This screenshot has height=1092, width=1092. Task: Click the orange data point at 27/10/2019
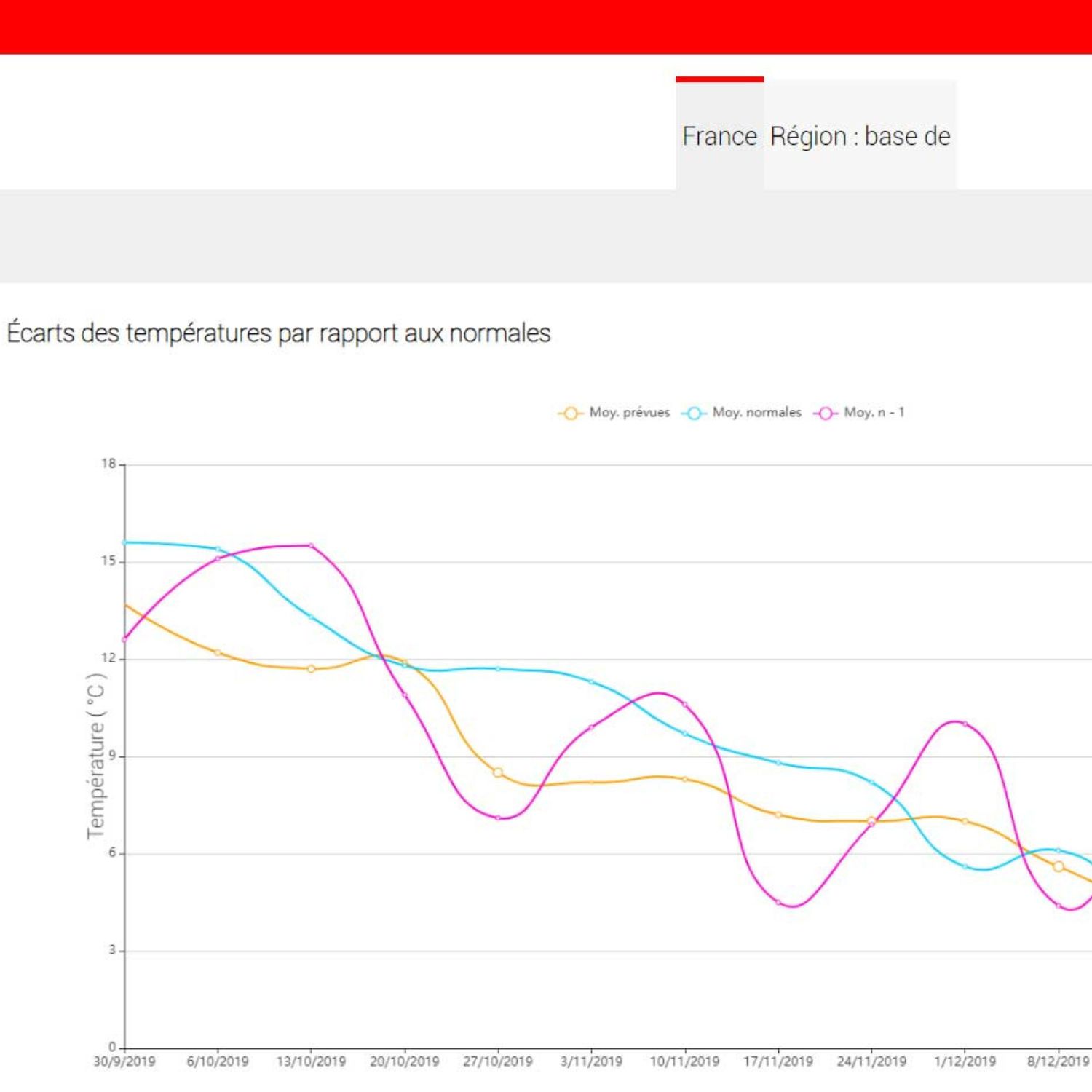pos(498,772)
